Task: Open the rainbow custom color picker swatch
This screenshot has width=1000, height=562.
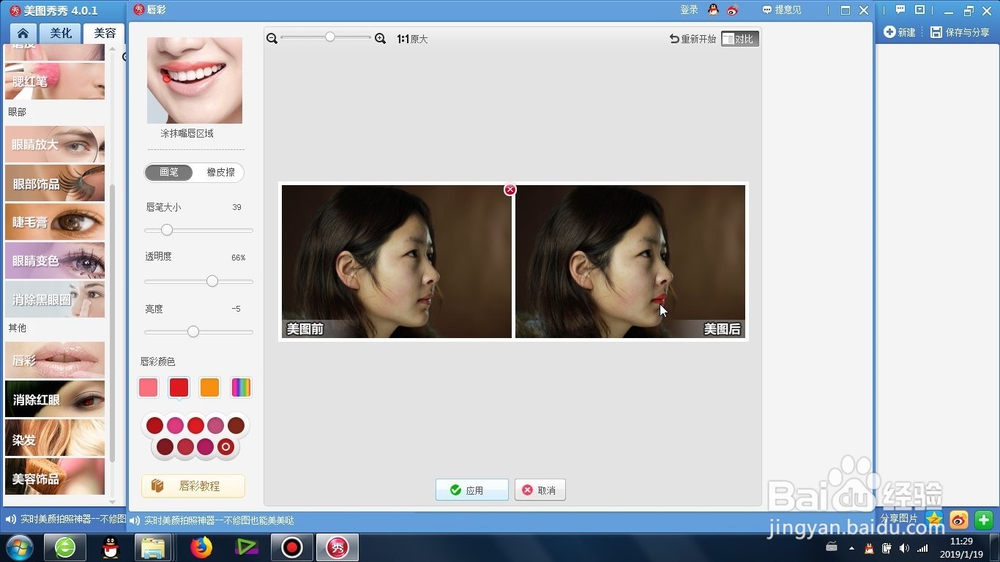Action: 240,387
